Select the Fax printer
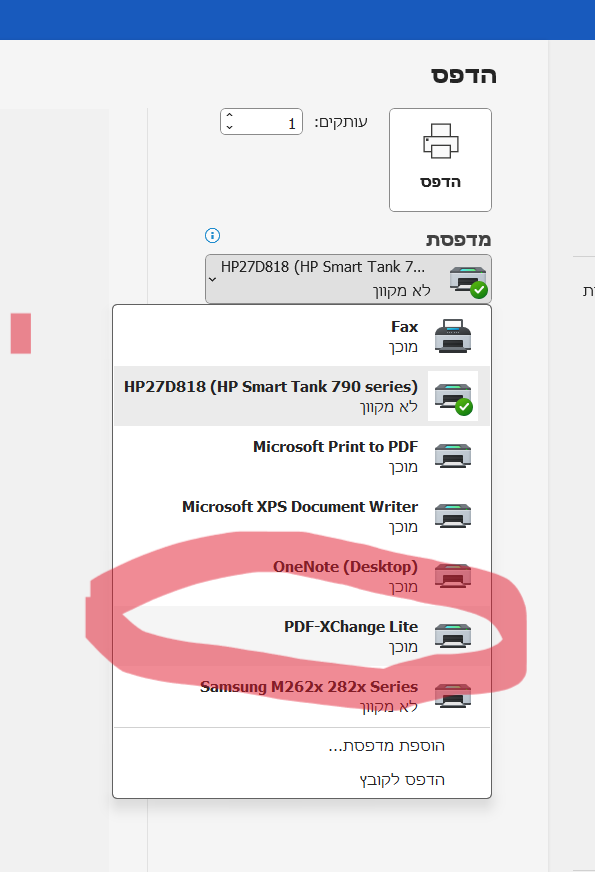Viewport: 595px width, 872px height. pos(302,336)
